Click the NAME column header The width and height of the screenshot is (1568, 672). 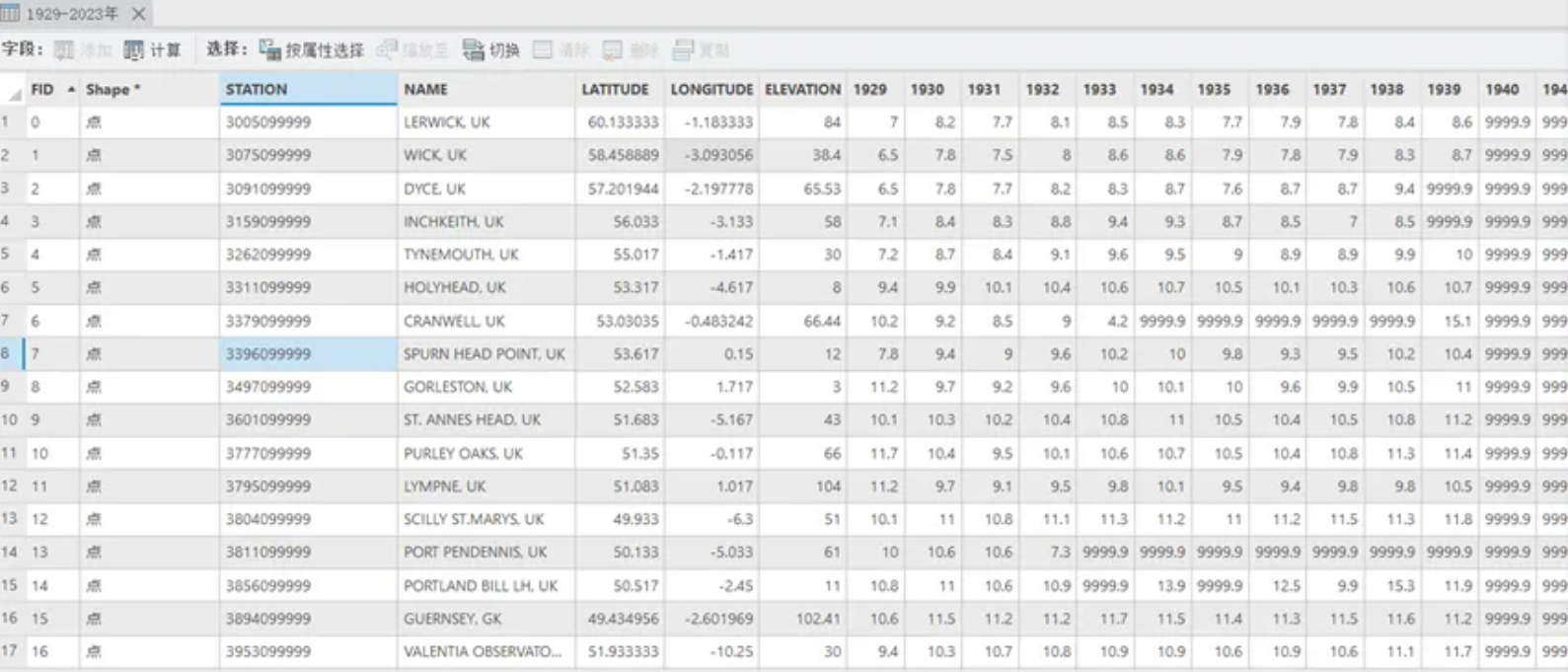486,90
